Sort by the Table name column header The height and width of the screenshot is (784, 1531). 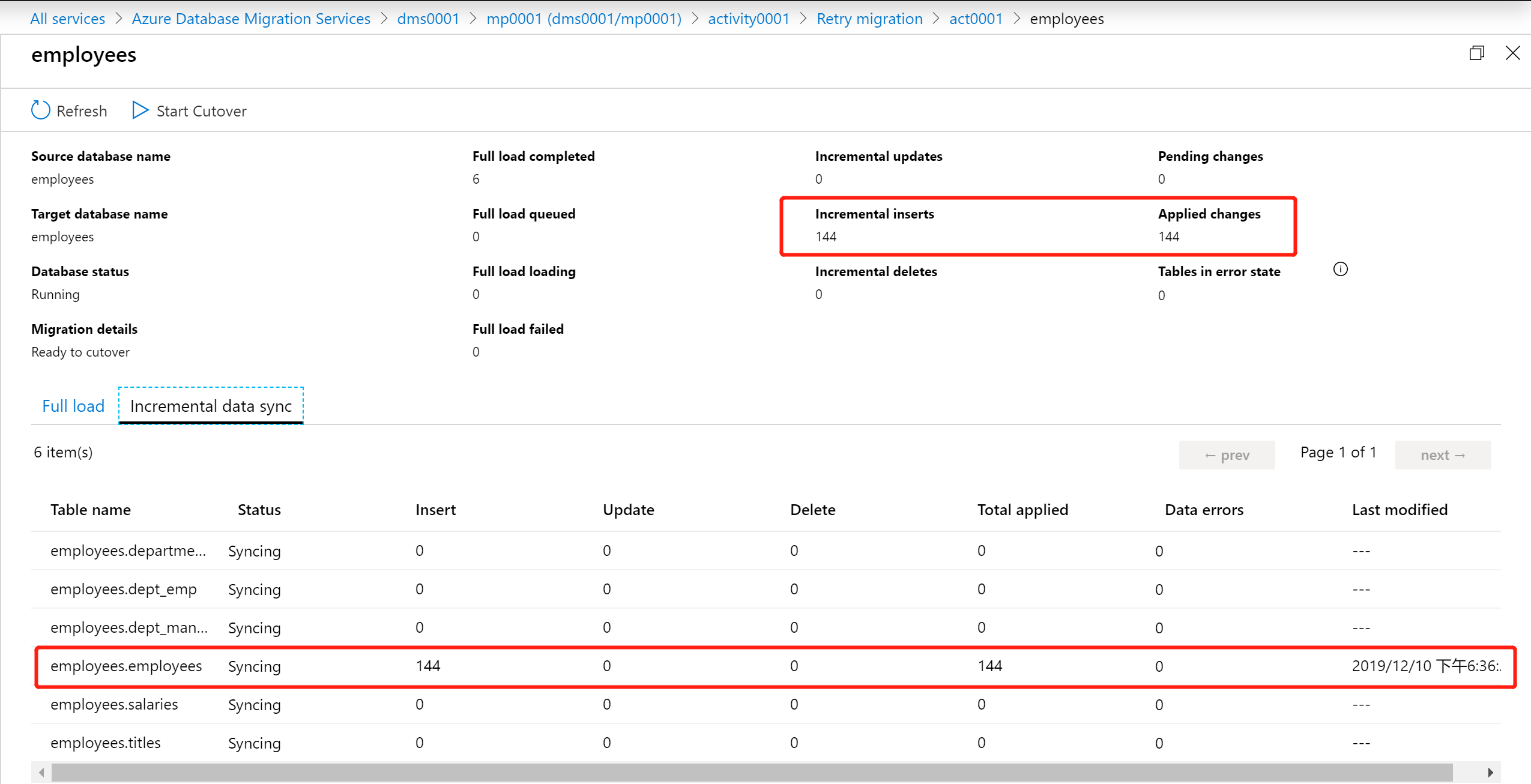pyautogui.click(x=91, y=510)
